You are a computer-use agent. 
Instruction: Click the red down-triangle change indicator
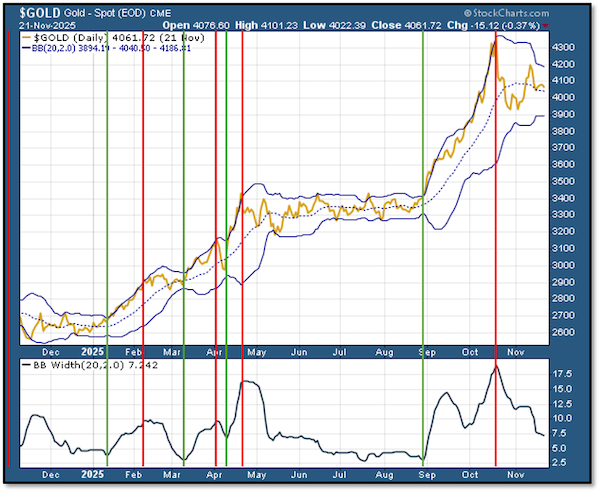(545, 26)
